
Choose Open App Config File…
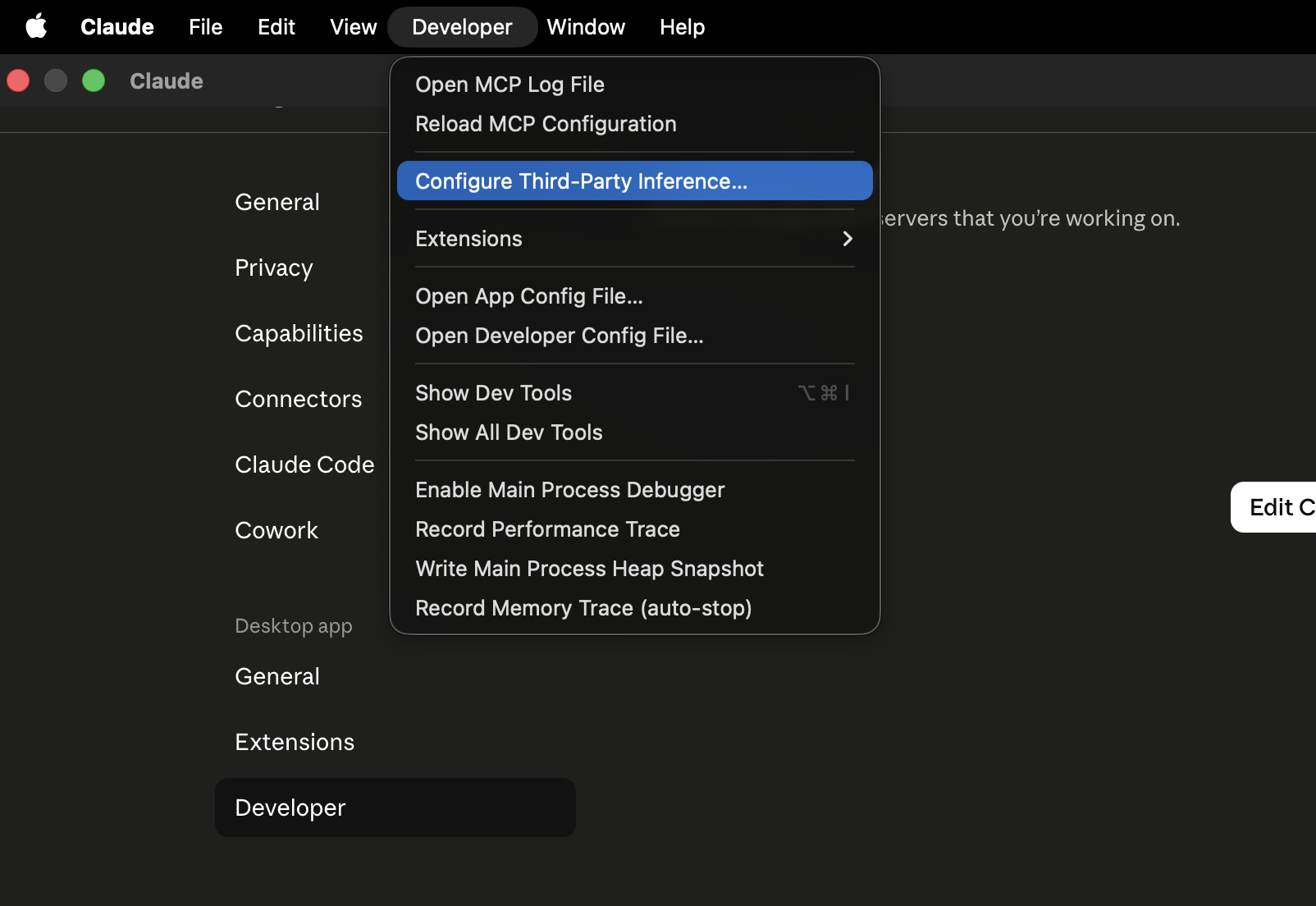(634, 296)
